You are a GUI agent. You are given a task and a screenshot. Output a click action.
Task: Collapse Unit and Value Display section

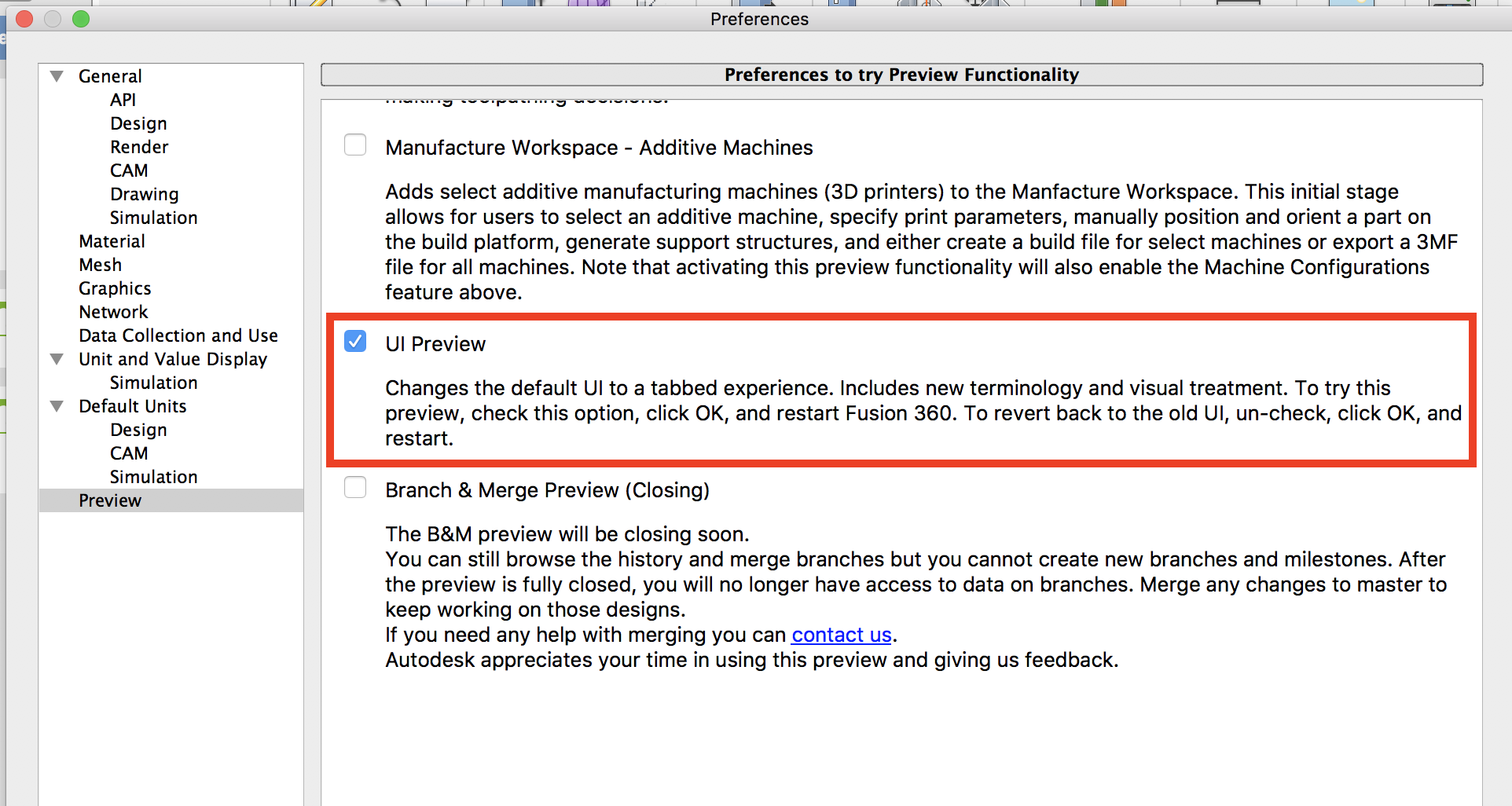[57, 359]
